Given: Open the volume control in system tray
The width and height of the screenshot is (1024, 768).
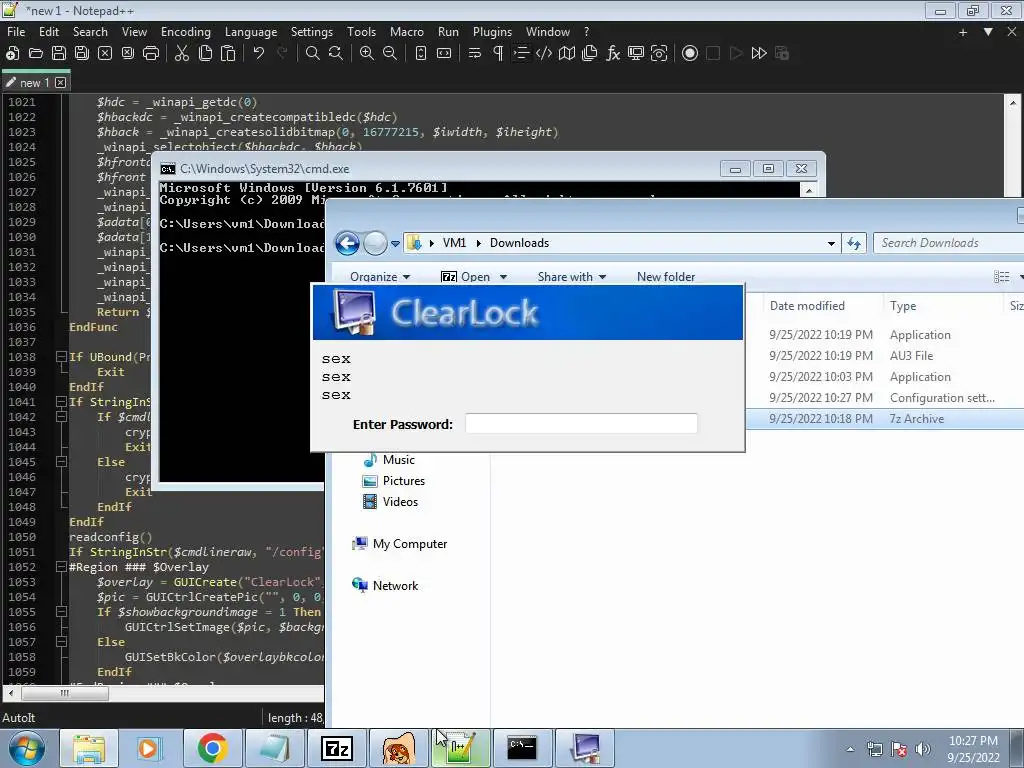Looking at the screenshot, I should 922,749.
